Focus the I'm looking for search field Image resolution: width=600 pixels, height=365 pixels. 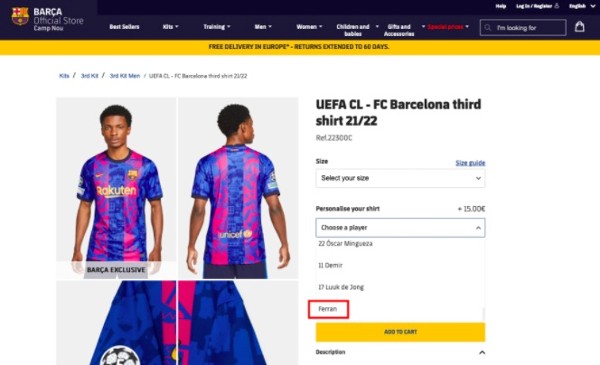523,28
